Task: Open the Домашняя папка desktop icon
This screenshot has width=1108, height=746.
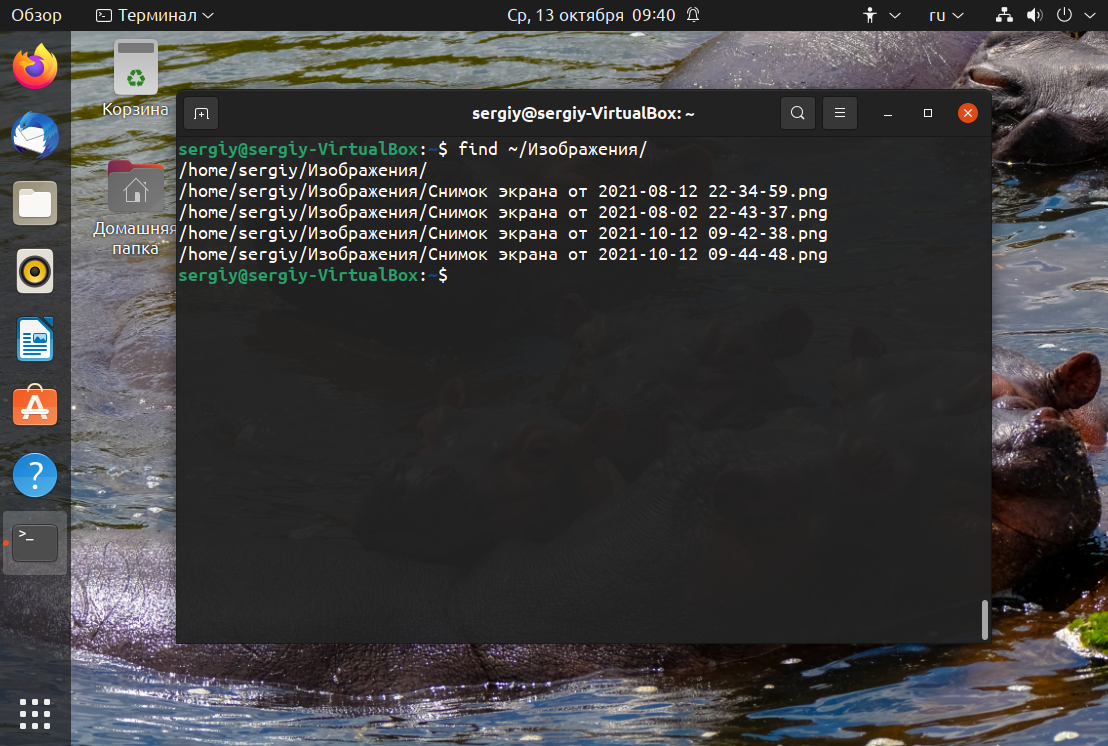Action: point(135,208)
